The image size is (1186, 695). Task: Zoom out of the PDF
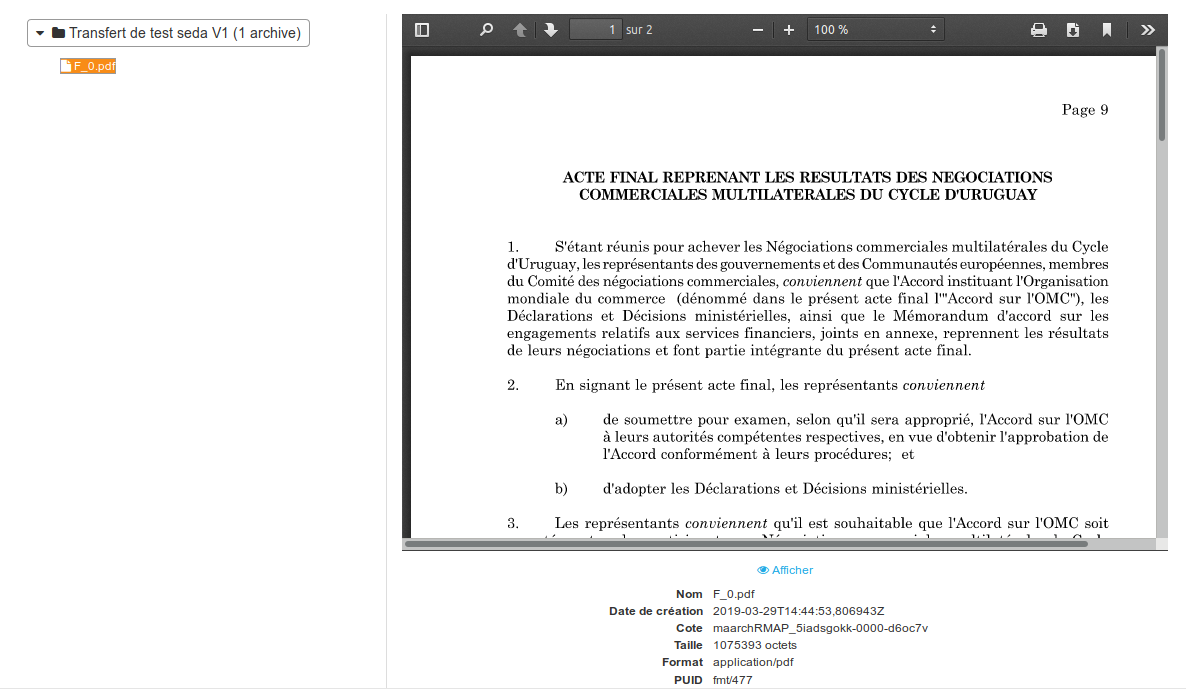click(758, 29)
